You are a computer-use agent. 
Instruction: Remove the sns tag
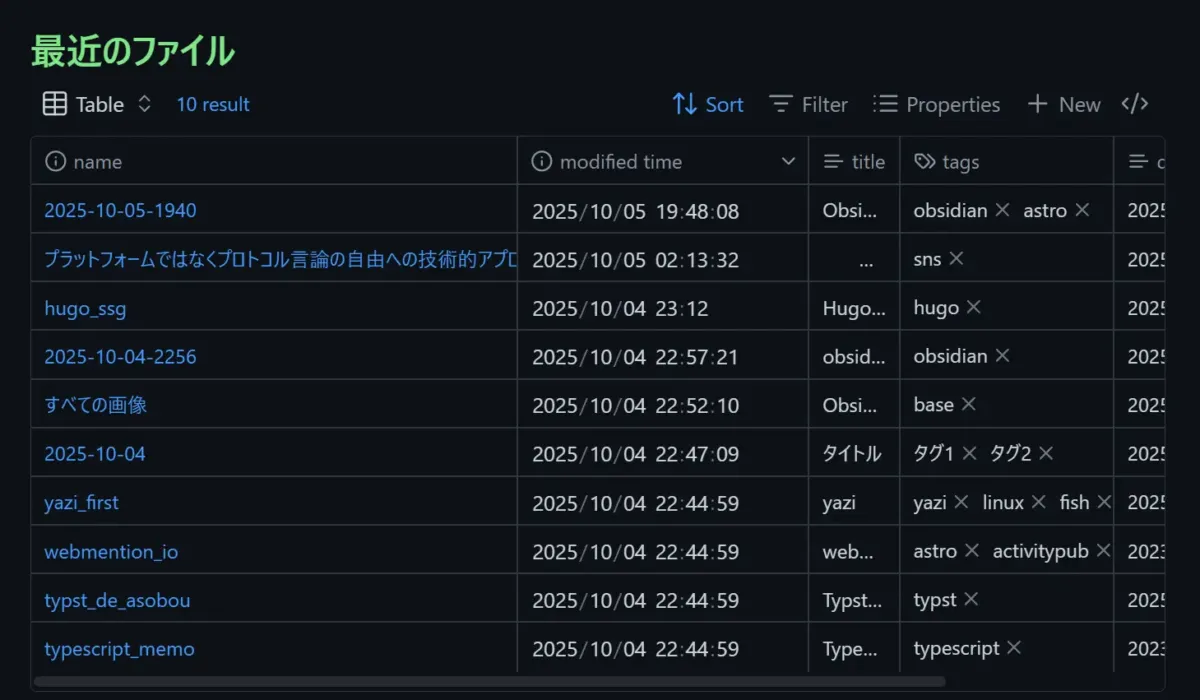click(956, 259)
